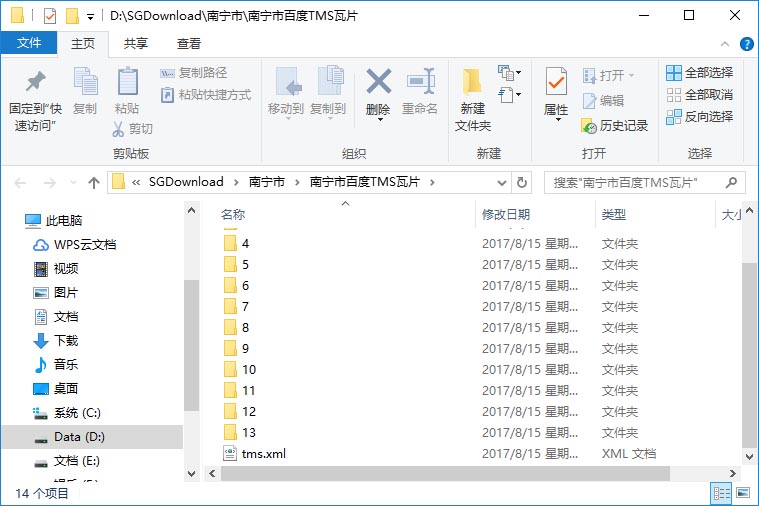The width and height of the screenshot is (759, 506).
Task: Click the Refresh button beside address bar
Action: (x=522, y=183)
